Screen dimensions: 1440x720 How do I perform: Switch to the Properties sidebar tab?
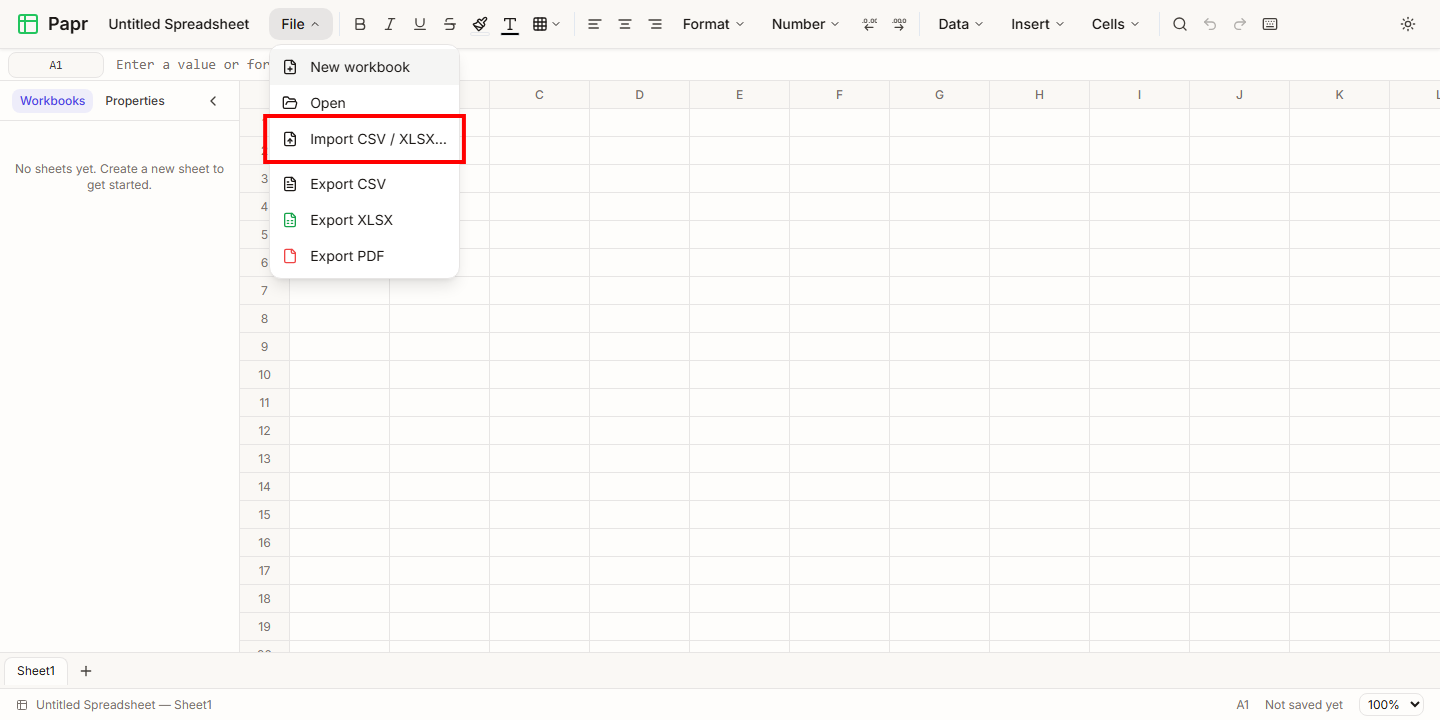pos(135,101)
